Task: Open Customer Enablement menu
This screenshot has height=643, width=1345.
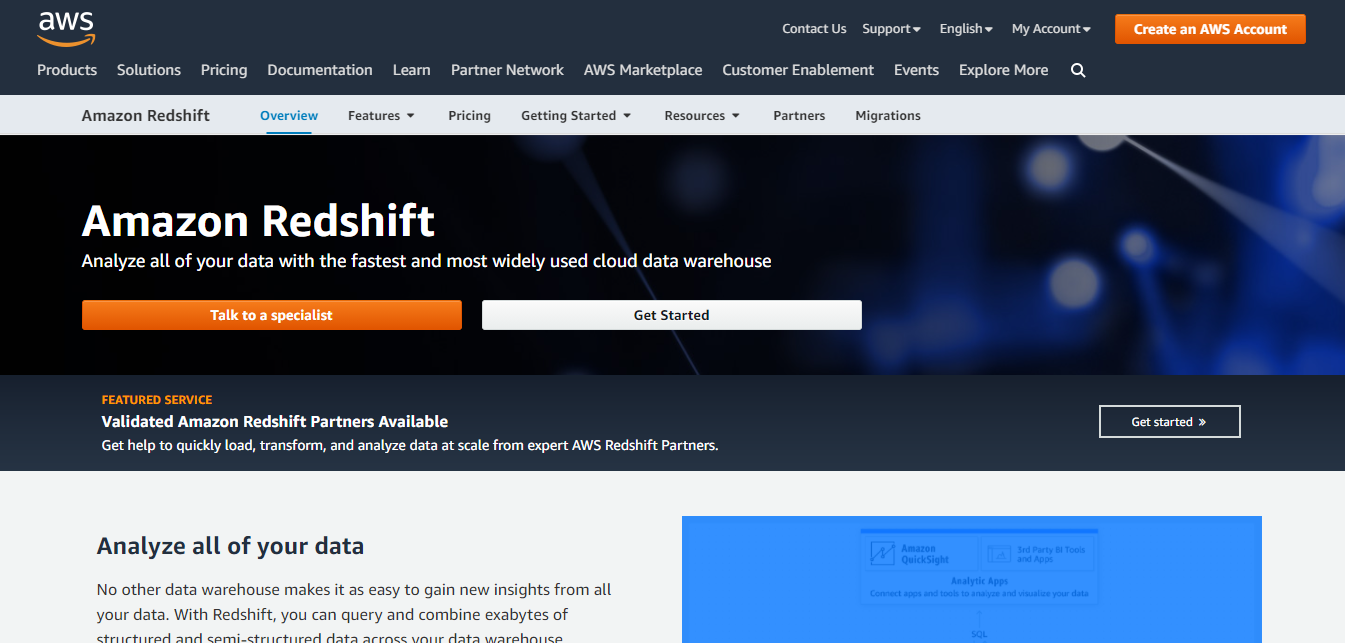Action: (x=798, y=70)
